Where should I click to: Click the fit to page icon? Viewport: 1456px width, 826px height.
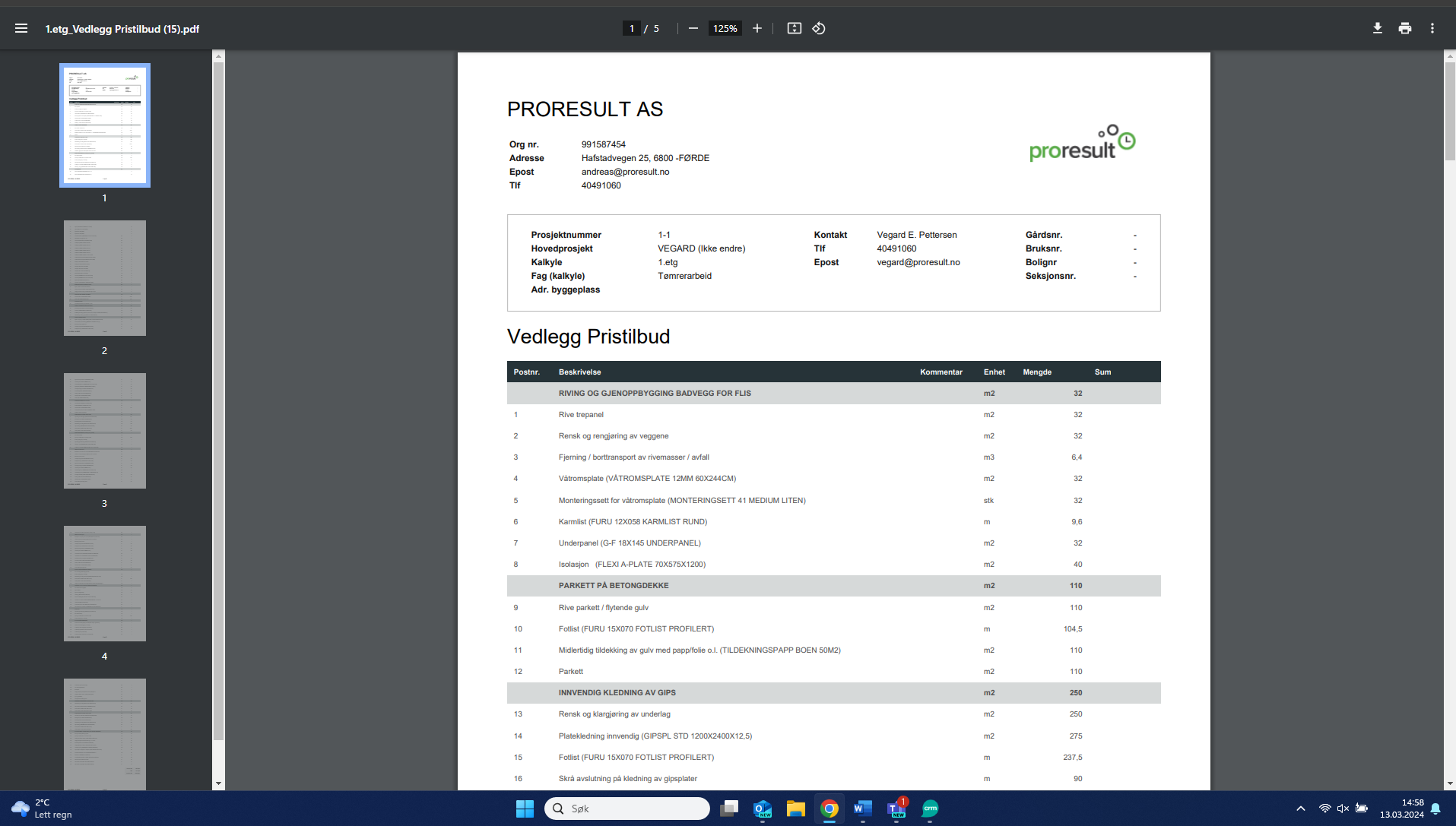click(795, 28)
